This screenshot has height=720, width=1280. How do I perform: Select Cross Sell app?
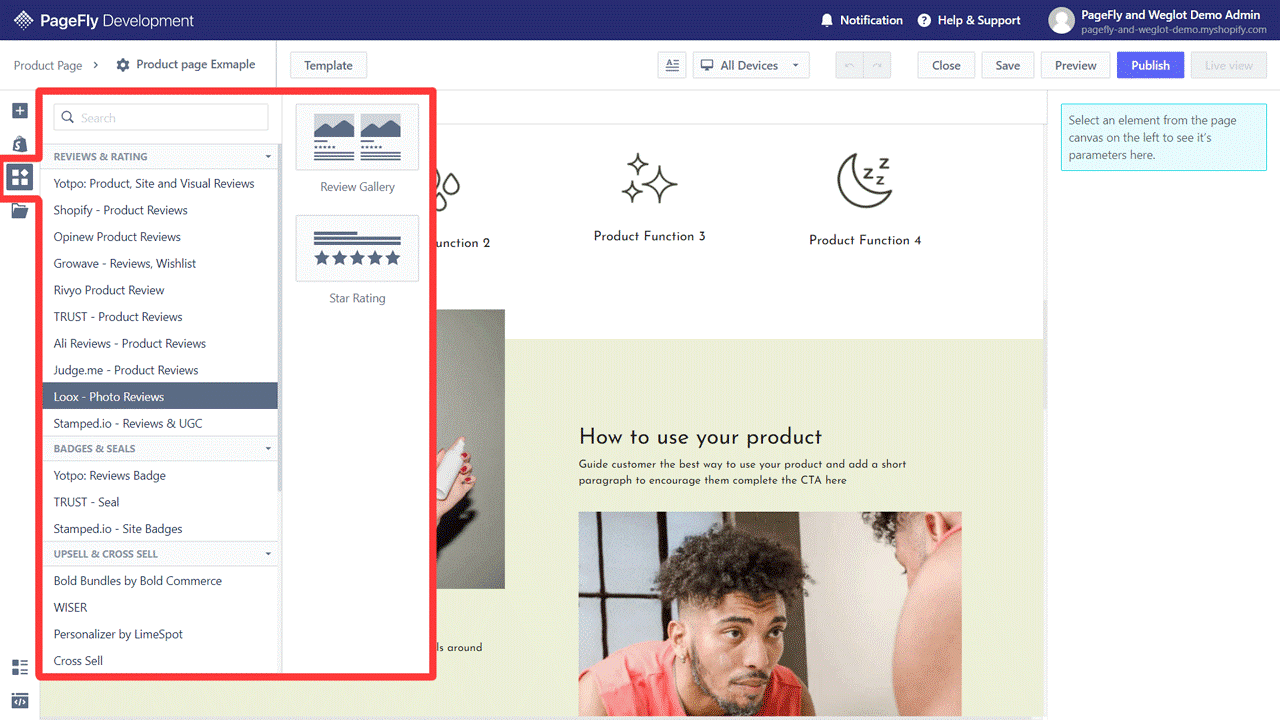click(160, 661)
